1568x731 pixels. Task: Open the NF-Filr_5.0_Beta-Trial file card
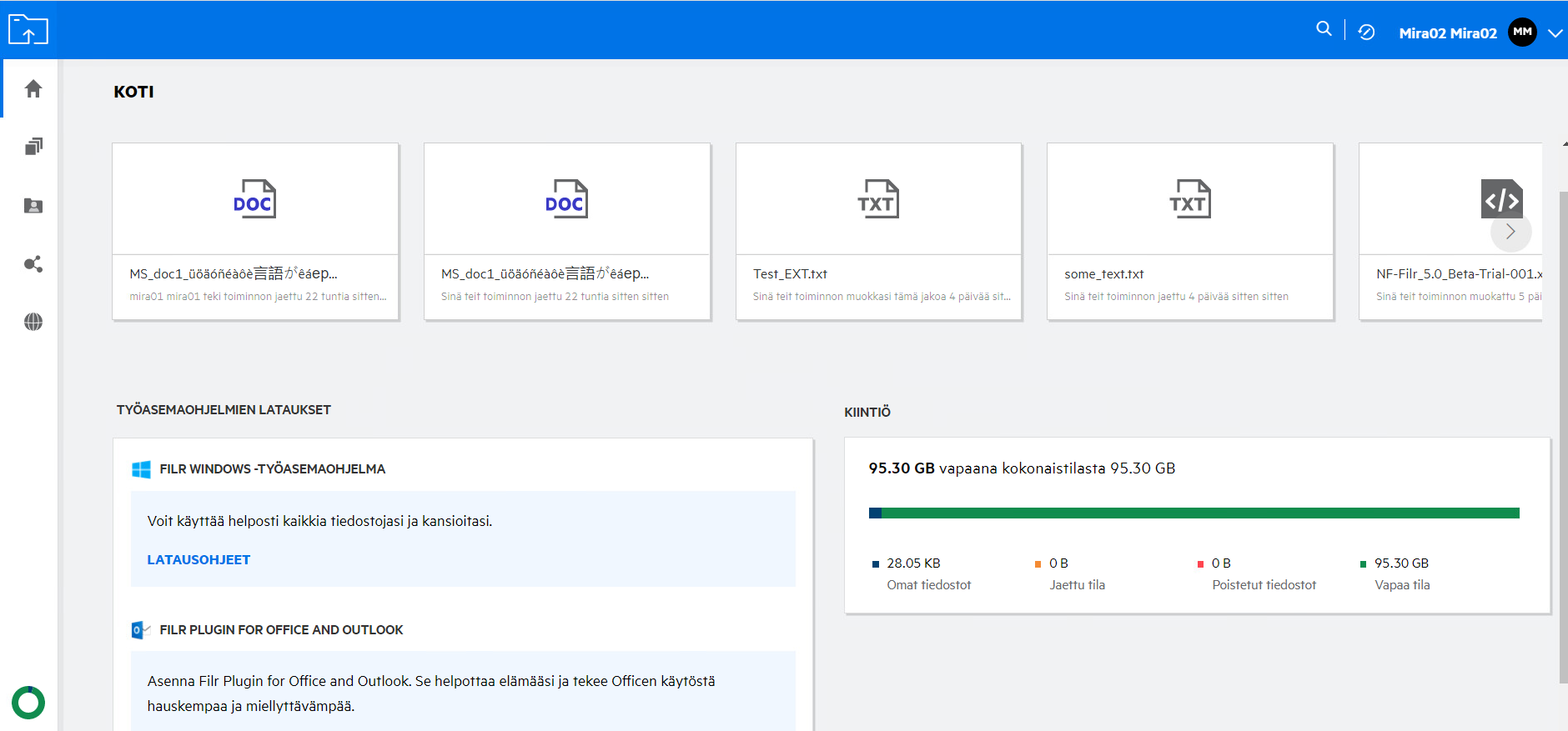click(x=1450, y=275)
